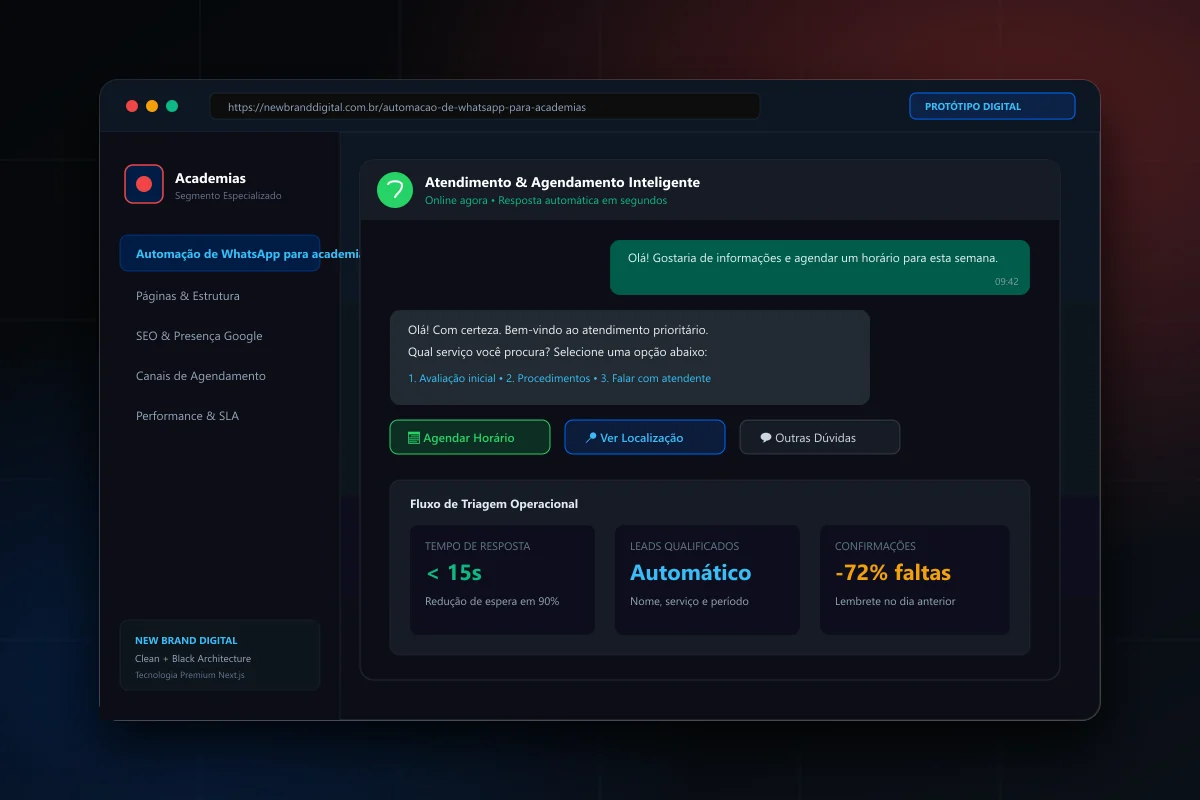Viewport: 1200px width, 800px height.
Task: Click the Ver Localização button
Action: click(645, 437)
